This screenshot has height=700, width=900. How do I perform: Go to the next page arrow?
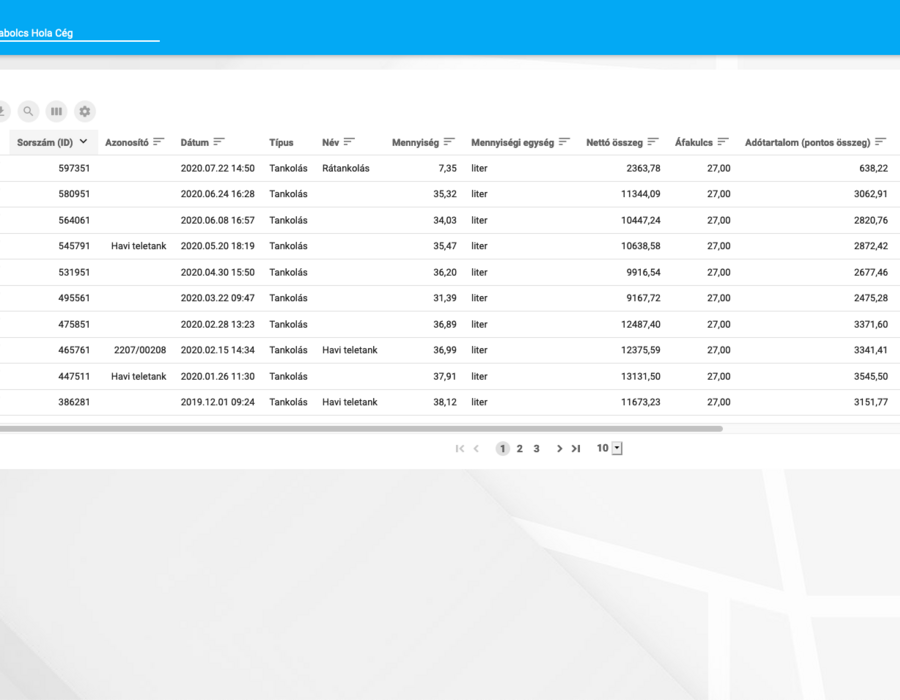coord(559,449)
